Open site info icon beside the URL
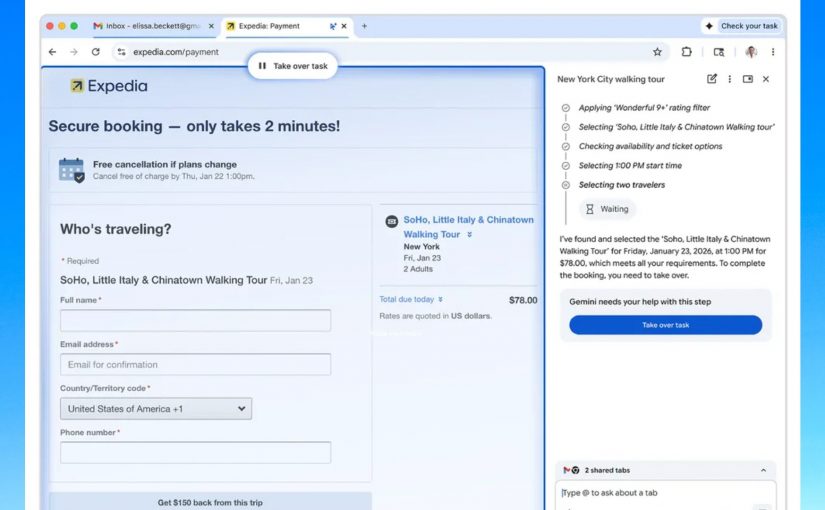Image resolution: width=825 pixels, height=510 pixels. point(122,52)
